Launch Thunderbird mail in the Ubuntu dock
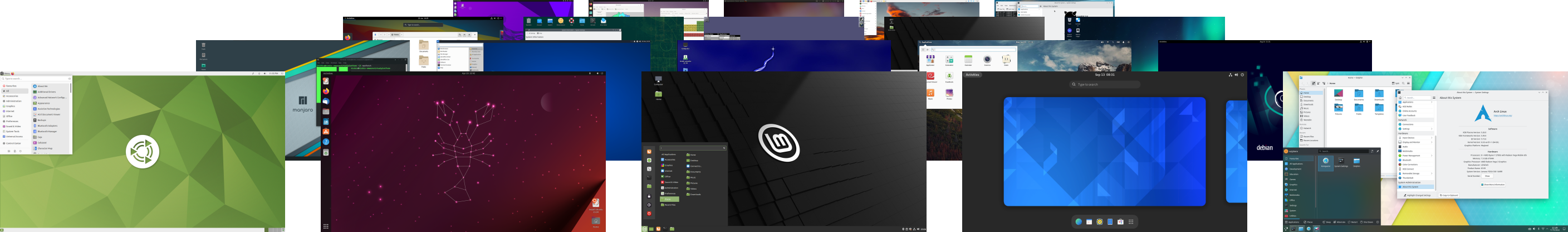 tap(326, 101)
